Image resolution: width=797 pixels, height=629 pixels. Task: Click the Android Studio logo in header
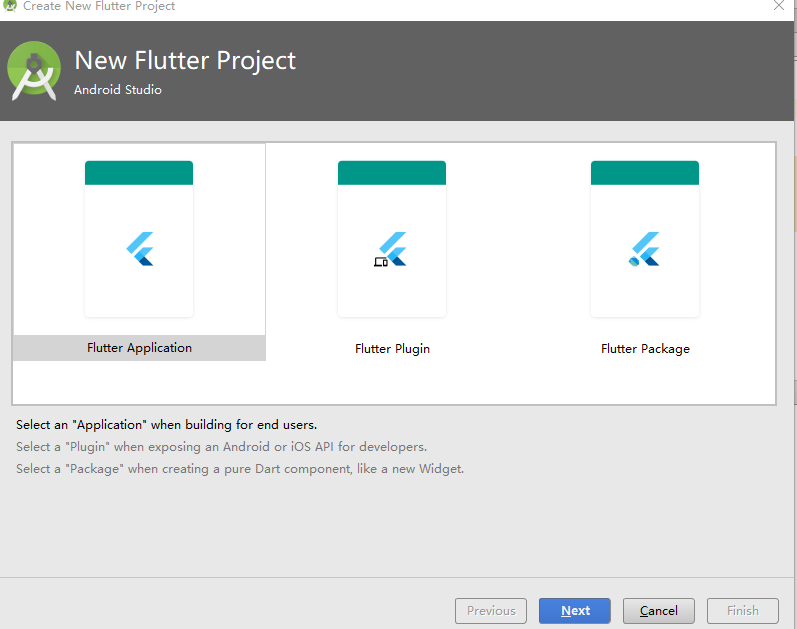point(34,71)
